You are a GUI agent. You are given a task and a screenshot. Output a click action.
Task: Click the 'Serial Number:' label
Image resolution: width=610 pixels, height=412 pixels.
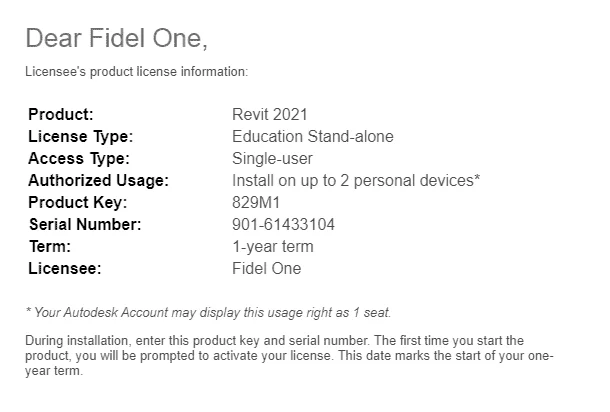(85, 224)
